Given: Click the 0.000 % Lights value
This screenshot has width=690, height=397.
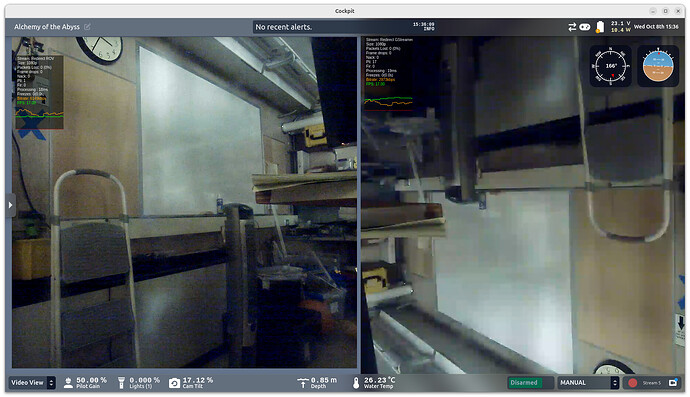Looking at the screenshot, I should 144,380.
